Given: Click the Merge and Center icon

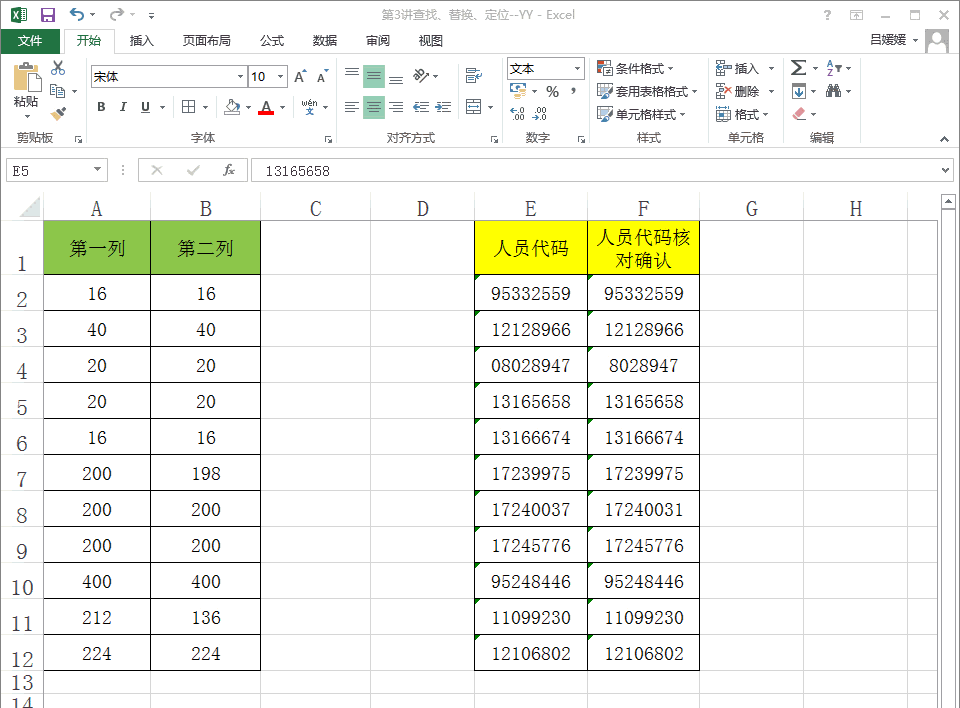Looking at the screenshot, I should (473, 107).
